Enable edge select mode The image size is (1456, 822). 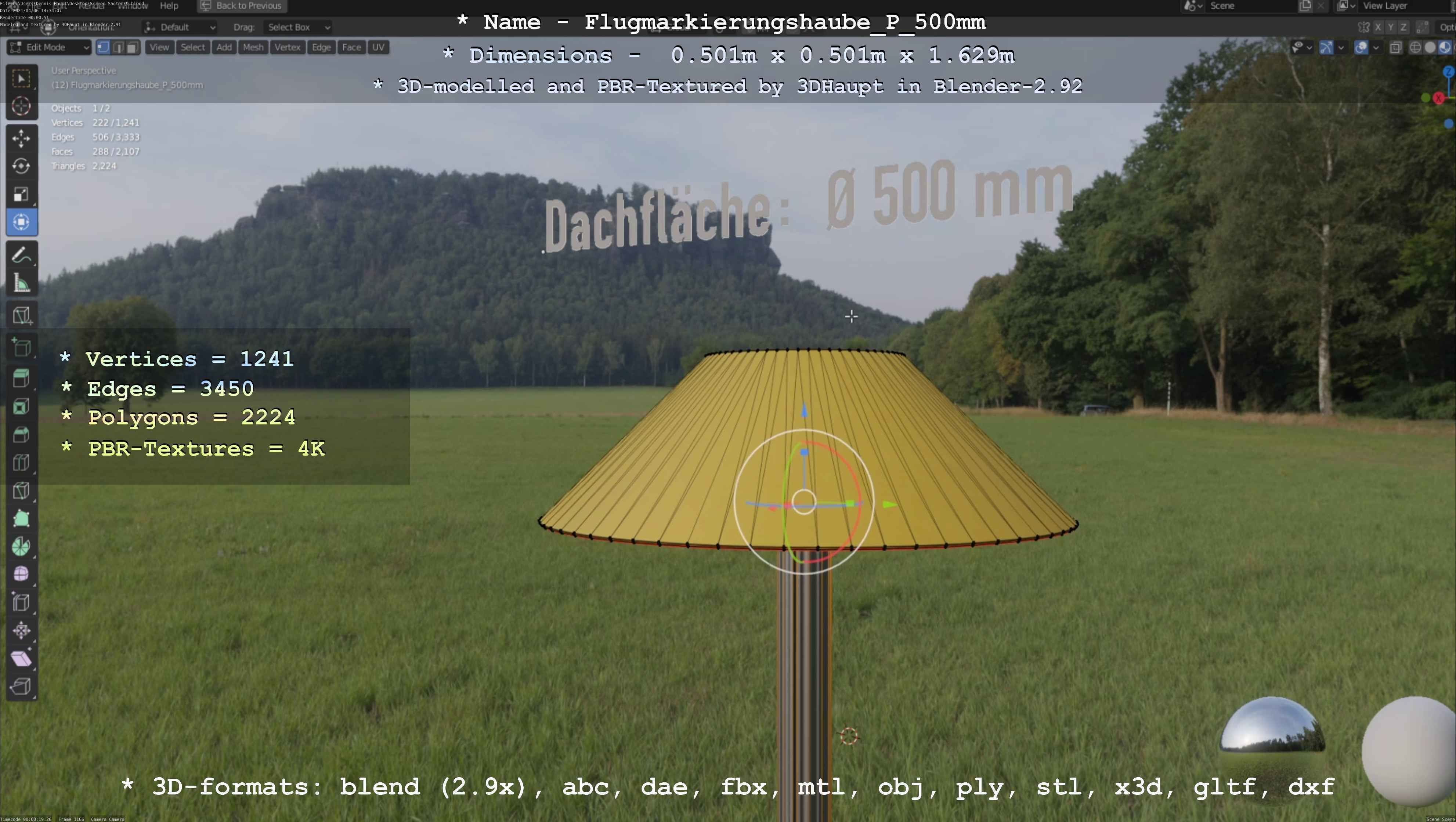(x=118, y=47)
